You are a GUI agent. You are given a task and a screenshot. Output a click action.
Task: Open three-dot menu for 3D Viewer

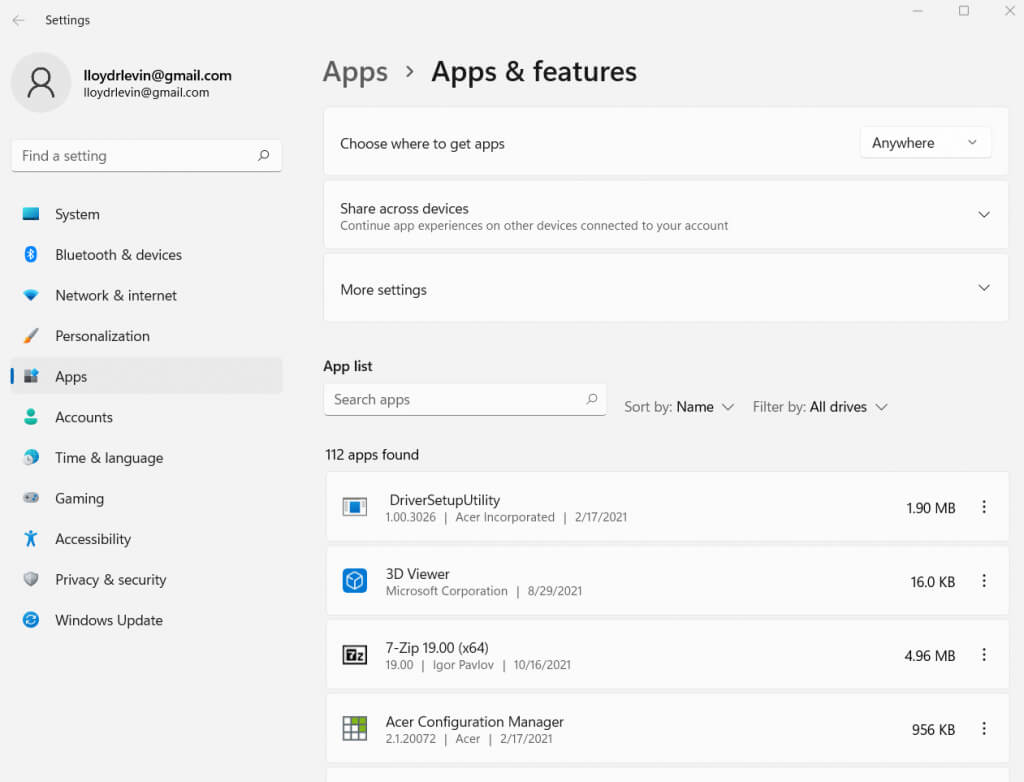[x=983, y=581]
